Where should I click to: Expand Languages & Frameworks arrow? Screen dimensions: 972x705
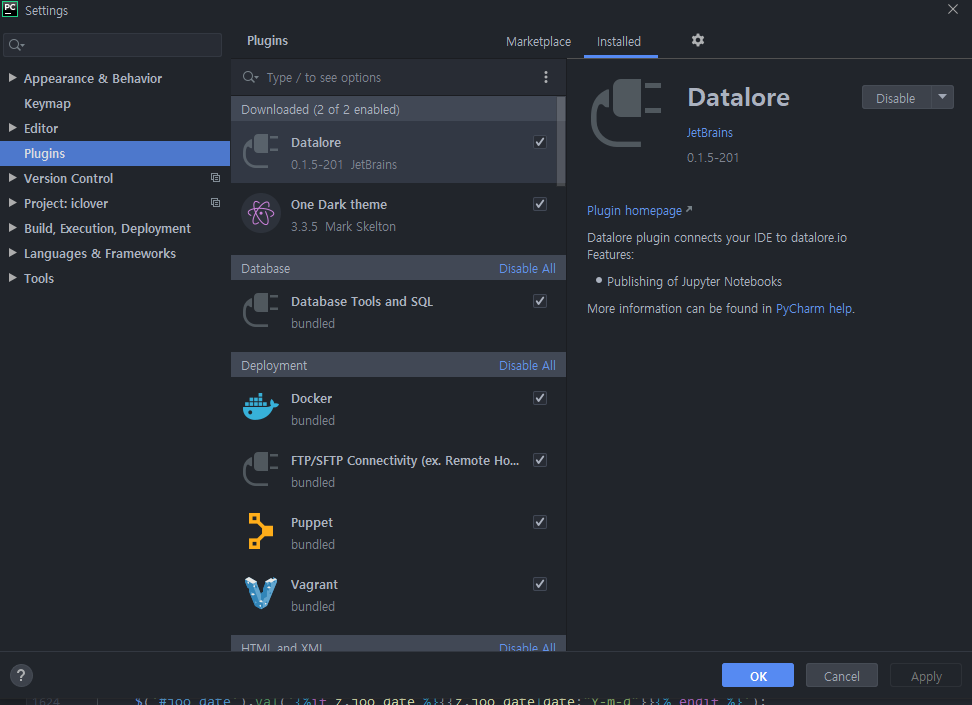[x=12, y=252]
